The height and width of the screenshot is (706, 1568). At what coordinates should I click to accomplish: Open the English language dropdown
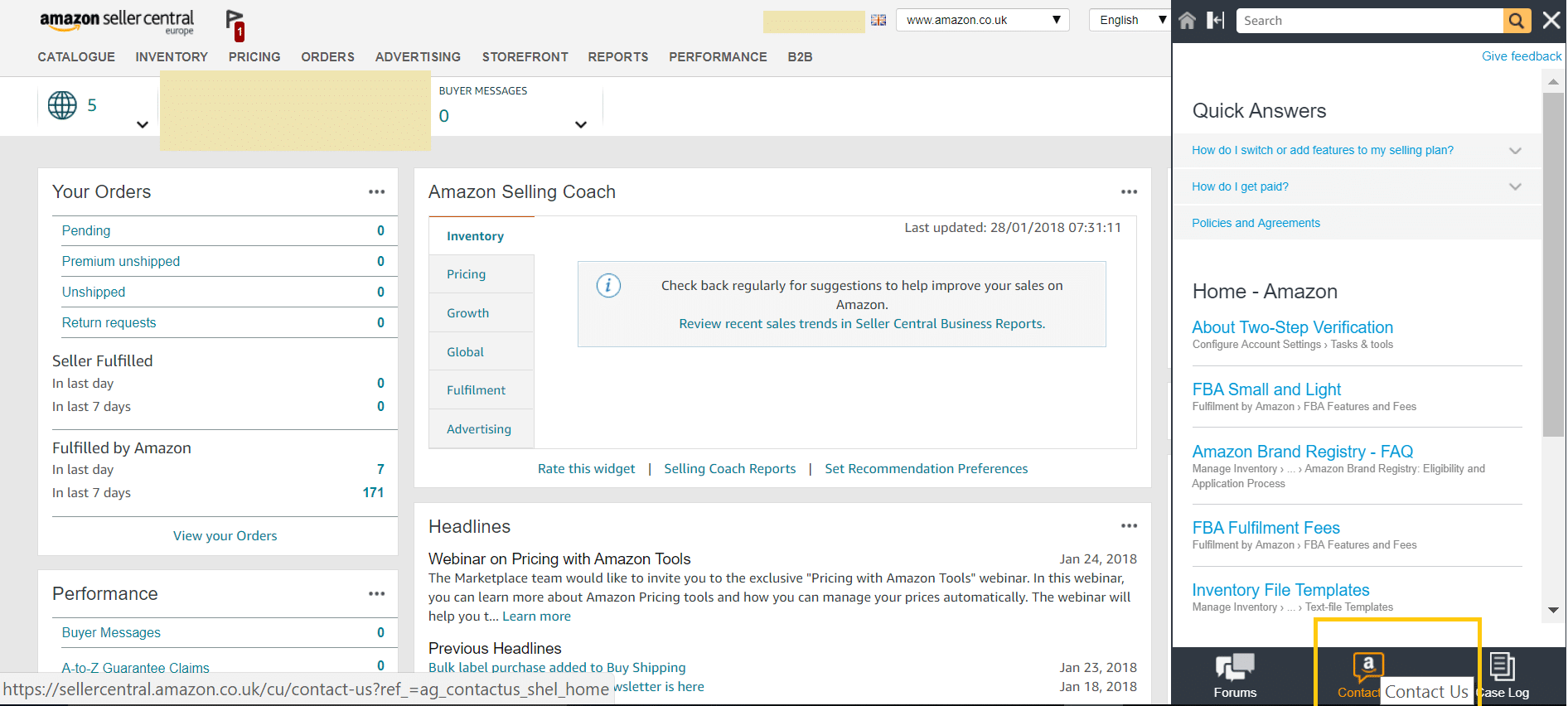click(x=1130, y=20)
